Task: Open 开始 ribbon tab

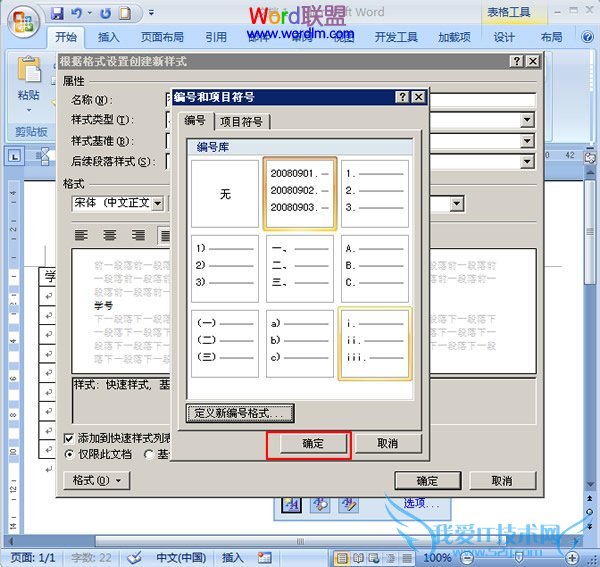Action: click(66, 37)
